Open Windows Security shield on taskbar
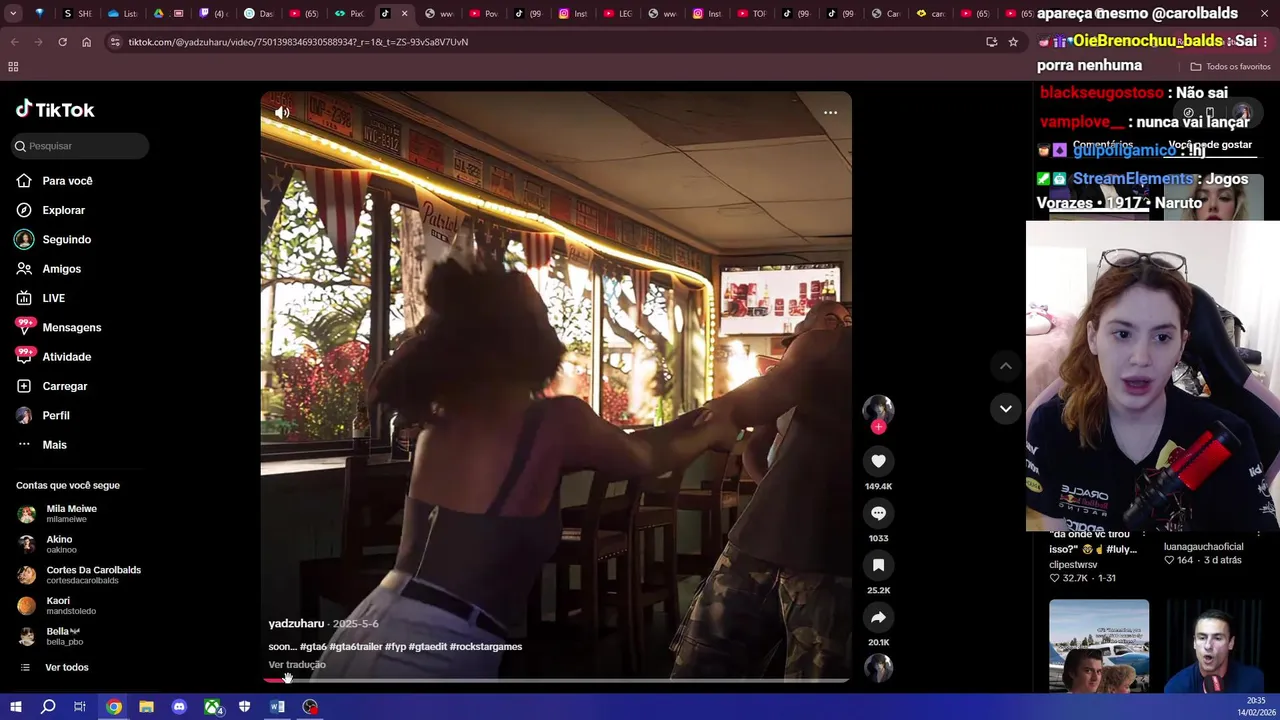 [x=244, y=707]
